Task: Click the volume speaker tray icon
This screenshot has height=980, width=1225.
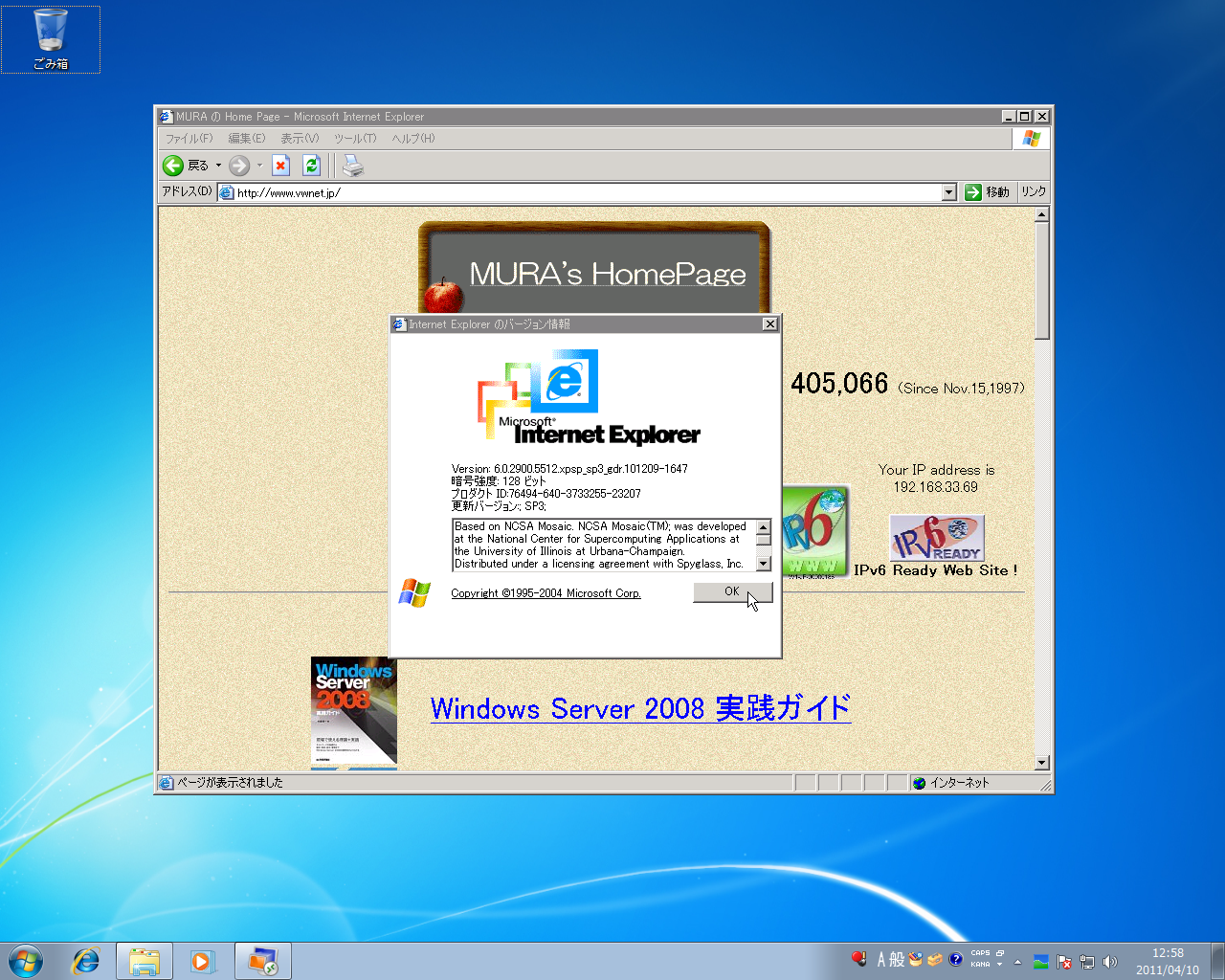Action: (1110, 962)
